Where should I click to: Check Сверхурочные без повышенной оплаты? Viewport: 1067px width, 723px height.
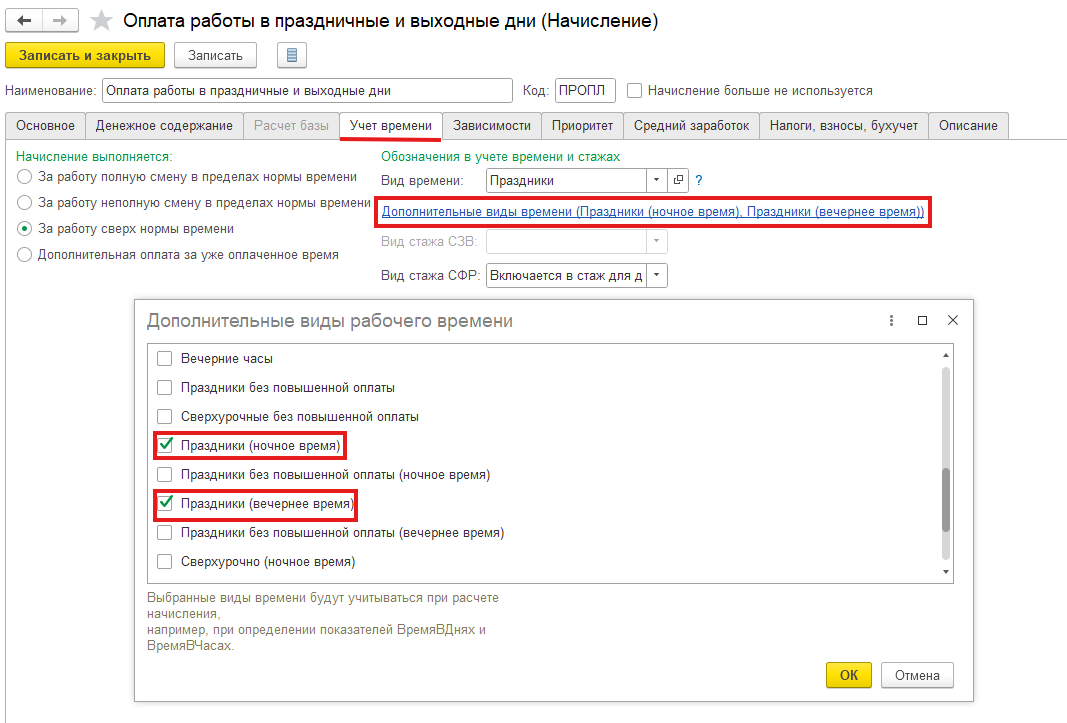(165, 417)
